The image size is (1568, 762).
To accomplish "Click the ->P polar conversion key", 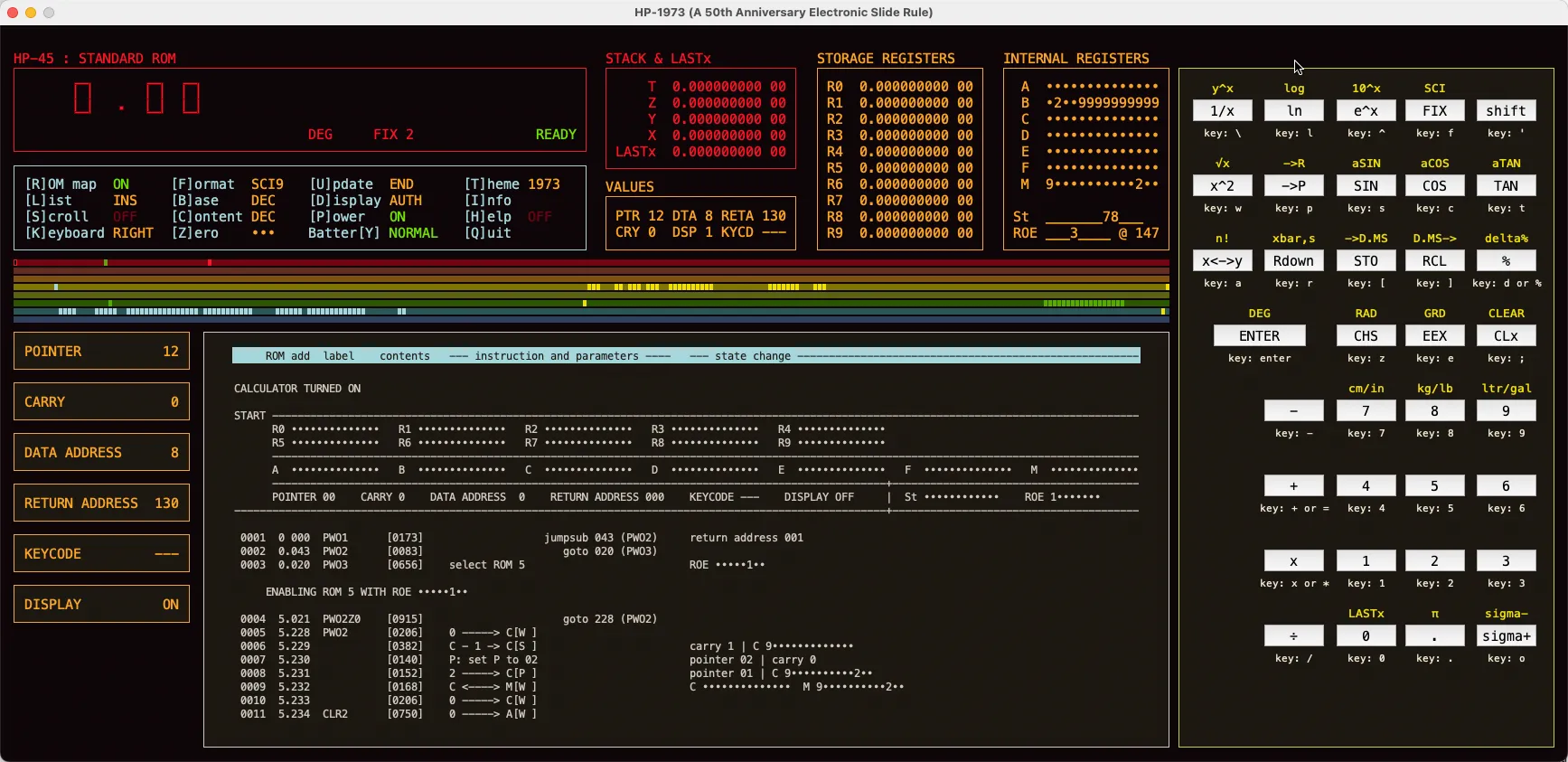I will pyautogui.click(x=1293, y=186).
